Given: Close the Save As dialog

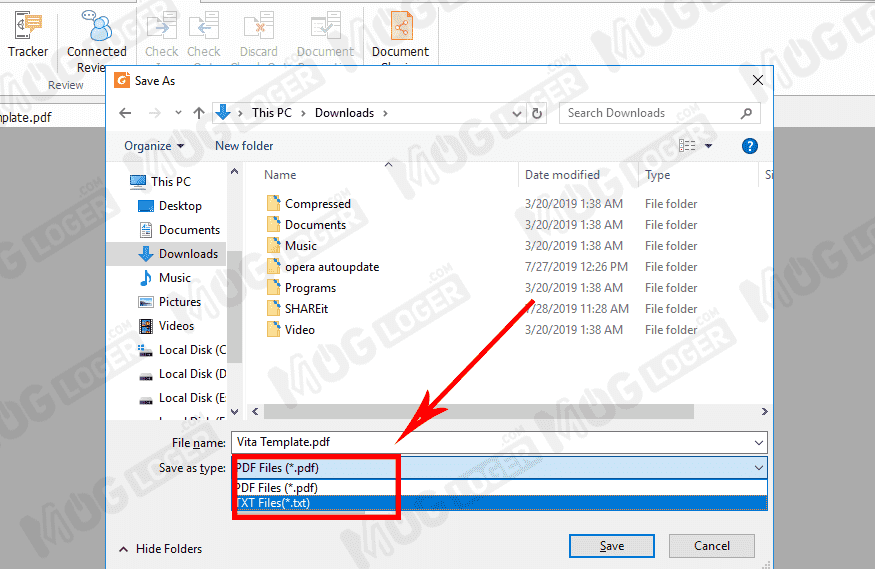Looking at the screenshot, I should click(x=758, y=80).
